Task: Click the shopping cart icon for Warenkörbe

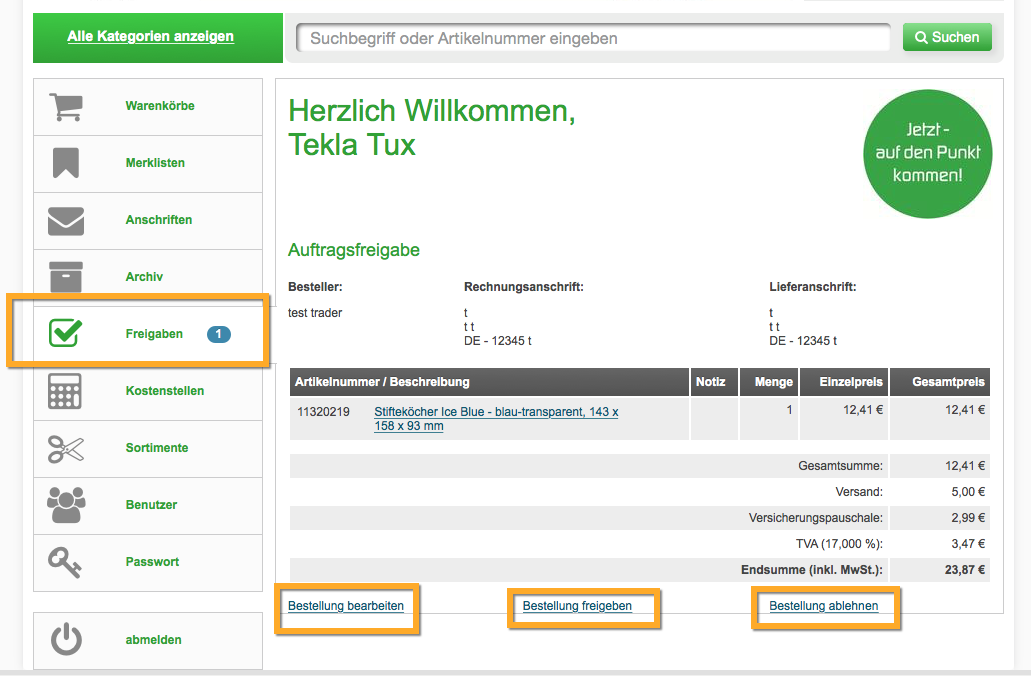Action: coord(66,106)
